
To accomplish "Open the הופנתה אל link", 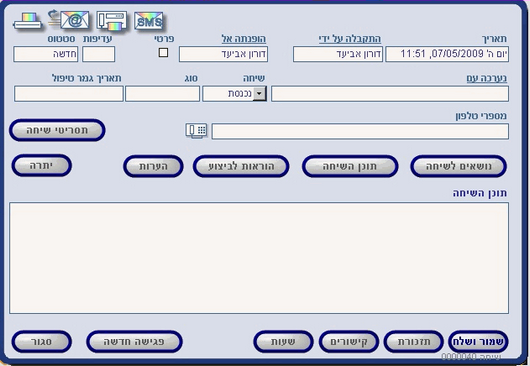I will [244, 39].
